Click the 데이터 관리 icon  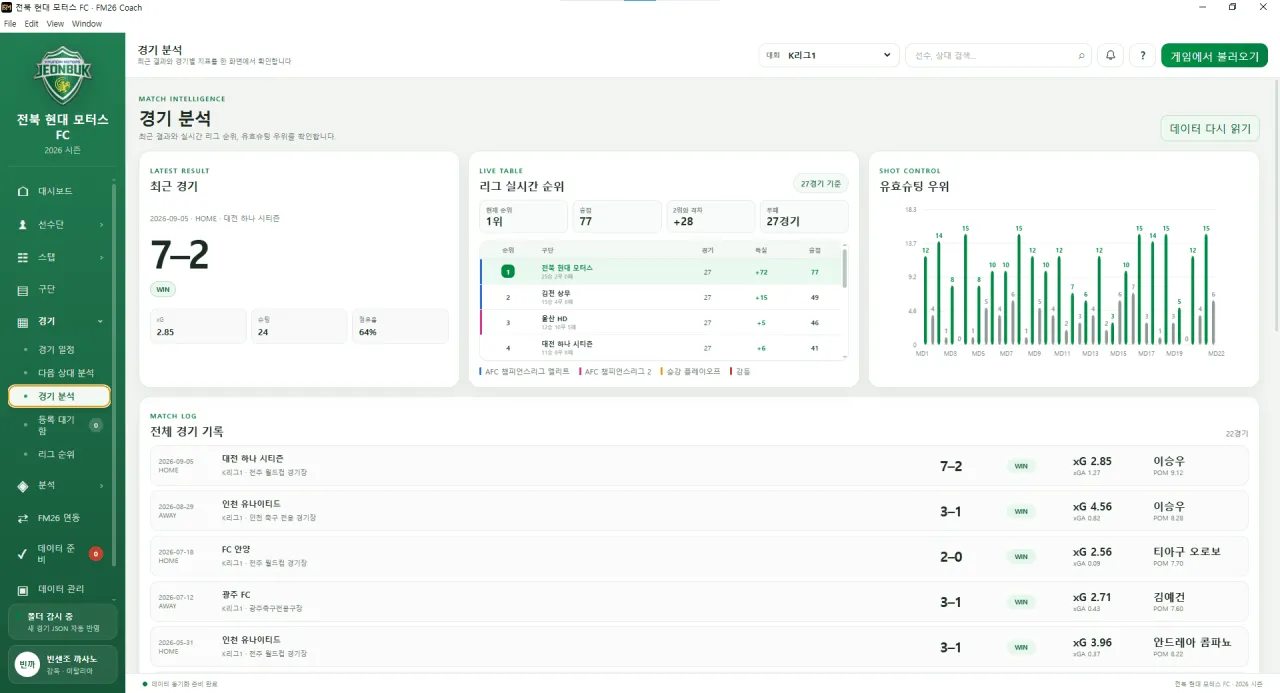point(23,590)
